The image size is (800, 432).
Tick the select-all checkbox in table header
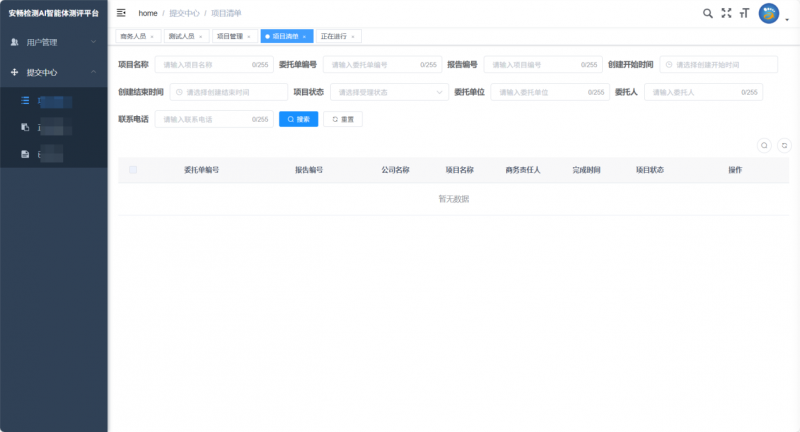point(133,170)
